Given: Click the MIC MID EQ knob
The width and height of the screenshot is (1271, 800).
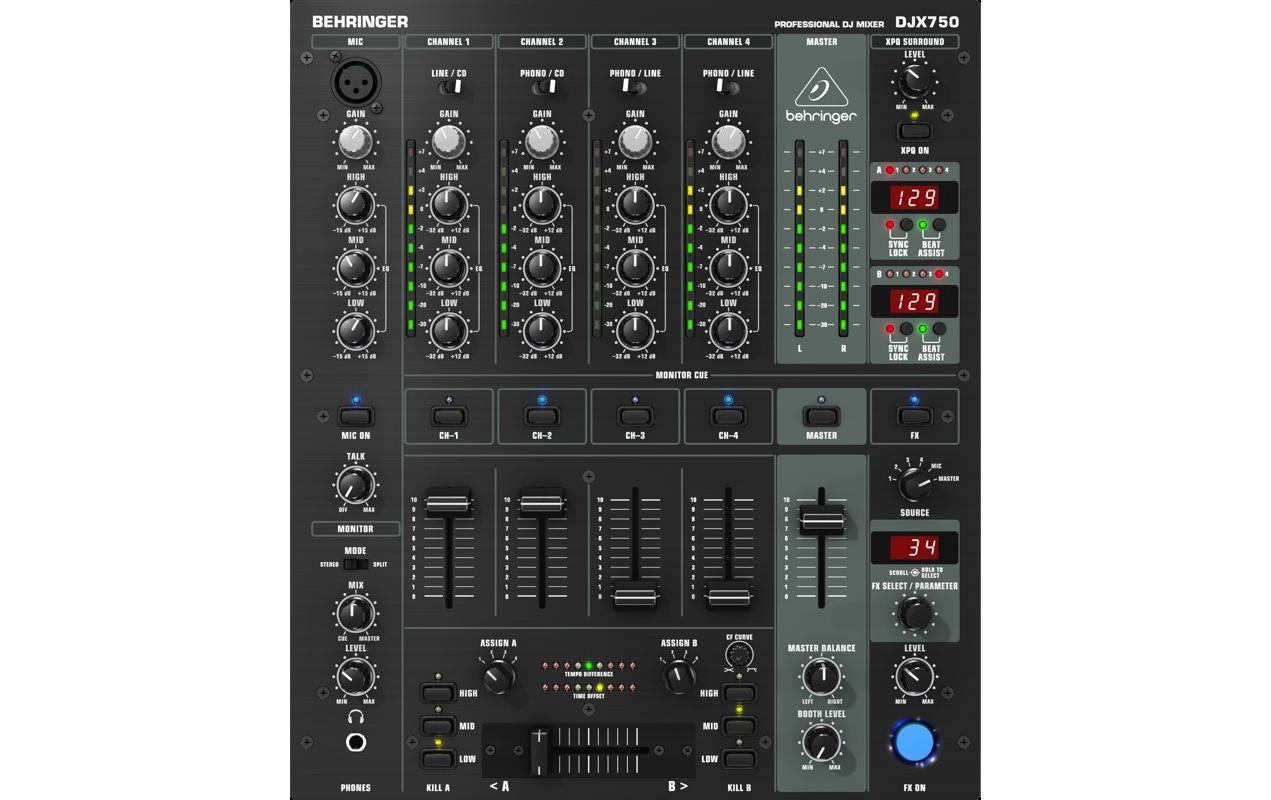Looking at the screenshot, I should pos(355,268).
